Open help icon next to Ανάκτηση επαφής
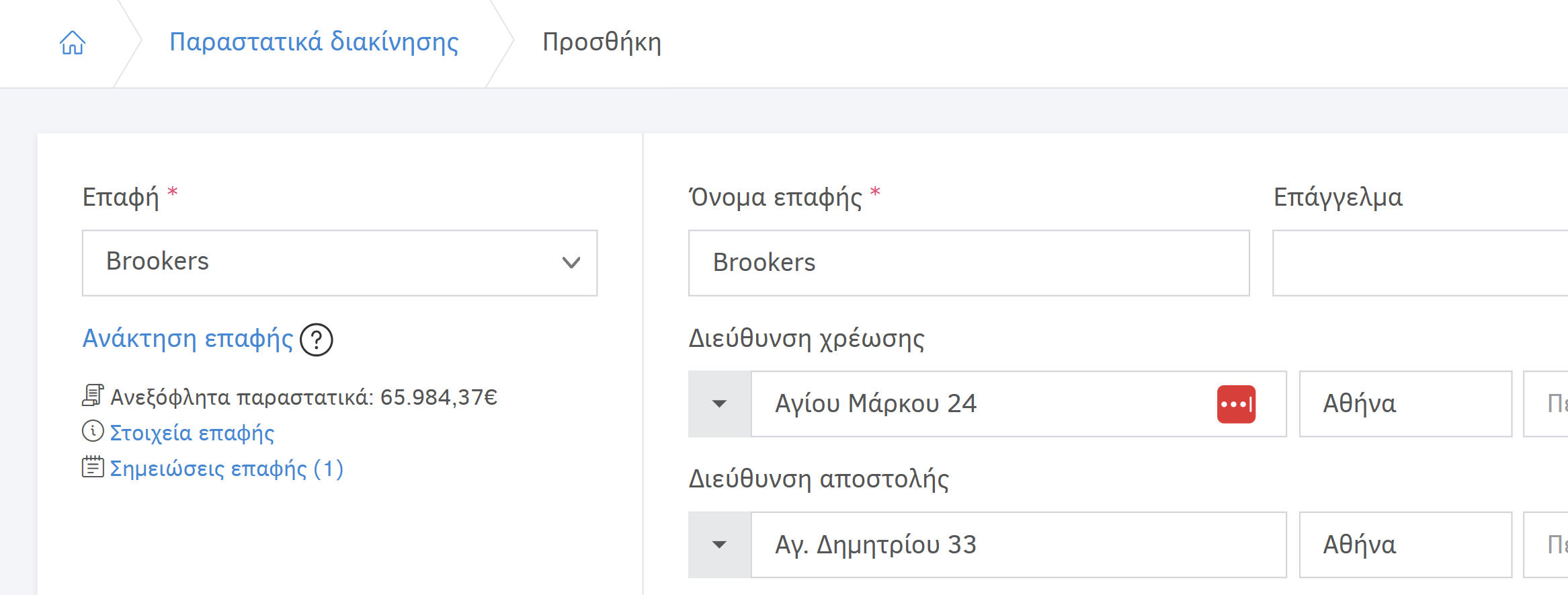This screenshot has width=1568, height=595. coord(316,340)
